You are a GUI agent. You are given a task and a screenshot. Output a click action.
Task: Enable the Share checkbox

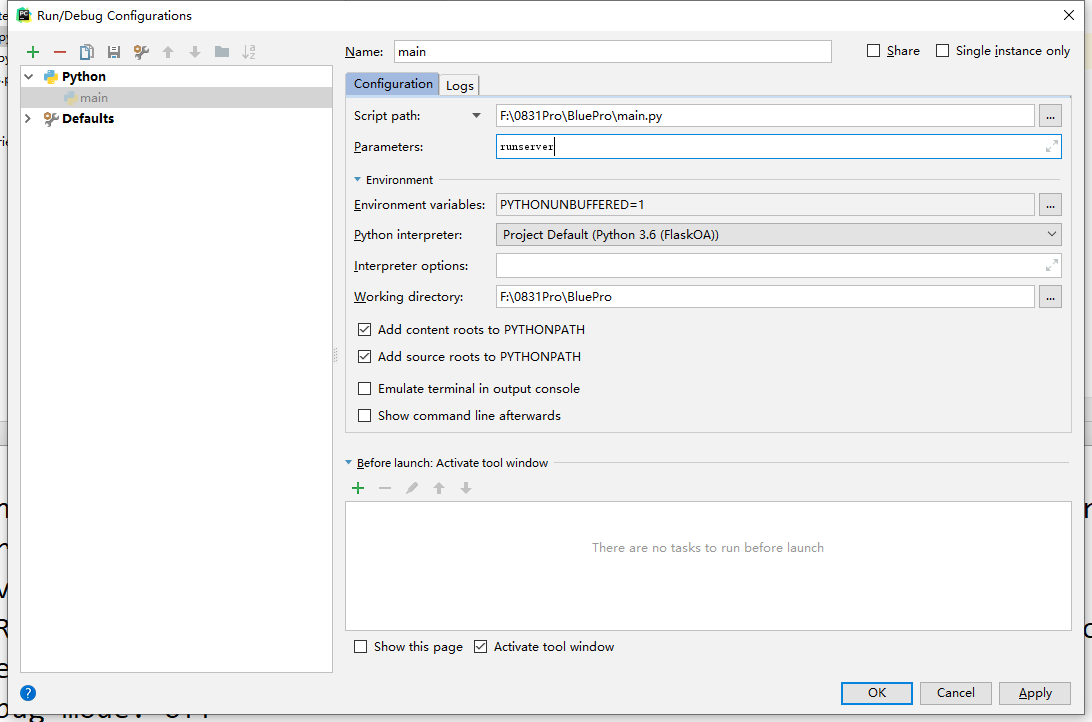[x=873, y=51]
